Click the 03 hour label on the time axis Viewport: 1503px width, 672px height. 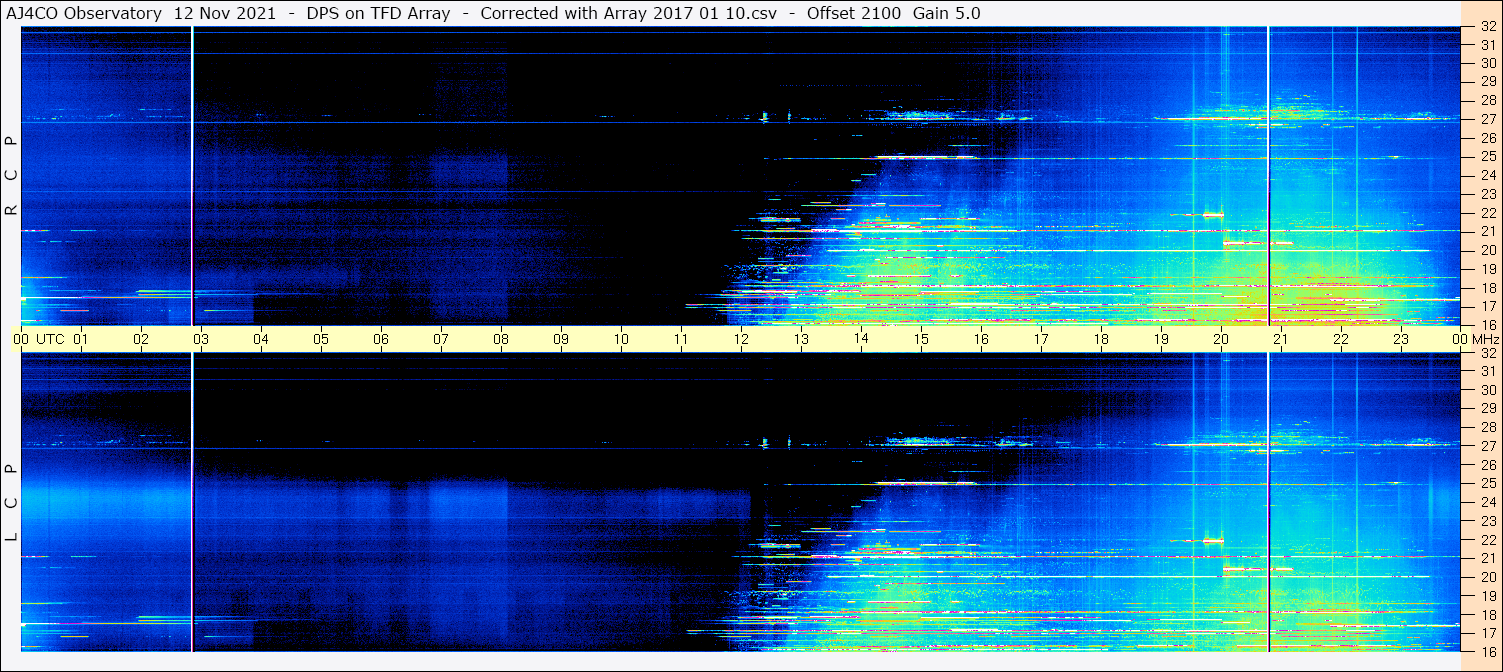(201, 339)
